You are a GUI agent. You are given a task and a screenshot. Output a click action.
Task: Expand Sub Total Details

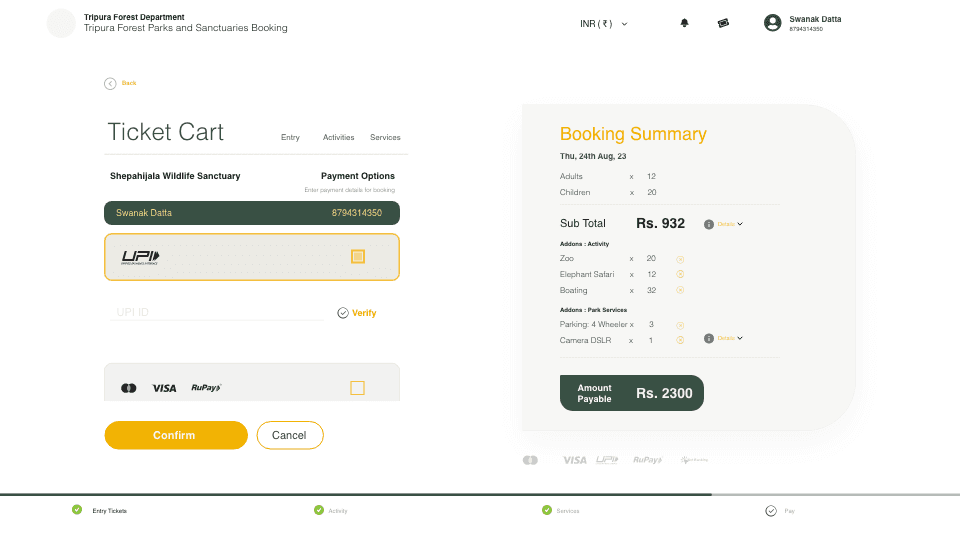tap(730, 224)
